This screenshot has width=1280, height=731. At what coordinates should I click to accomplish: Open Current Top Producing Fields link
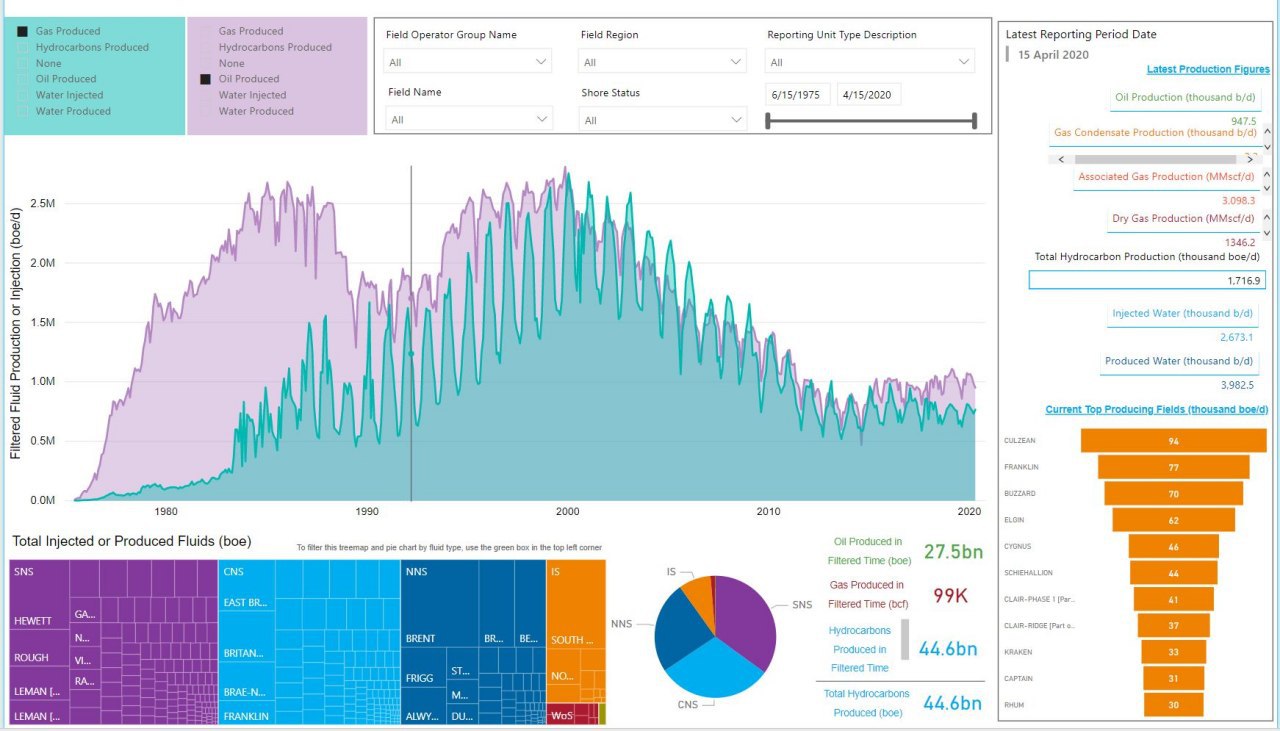click(x=1157, y=409)
